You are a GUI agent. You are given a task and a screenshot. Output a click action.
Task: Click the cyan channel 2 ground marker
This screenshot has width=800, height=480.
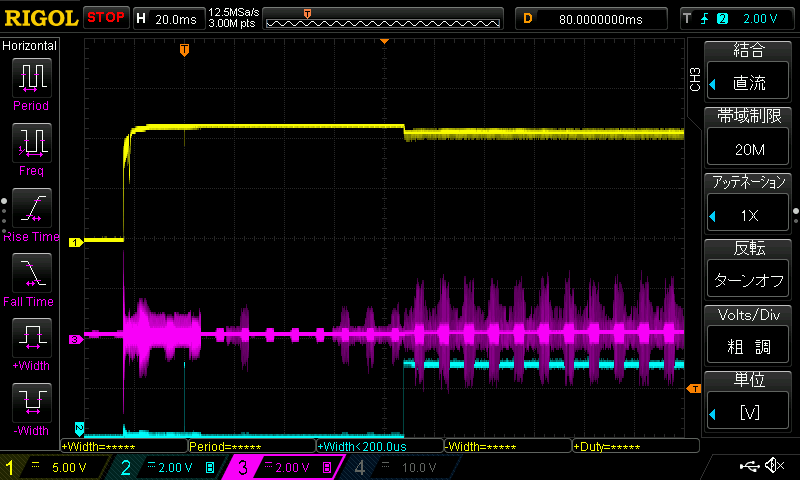(79, 429)
